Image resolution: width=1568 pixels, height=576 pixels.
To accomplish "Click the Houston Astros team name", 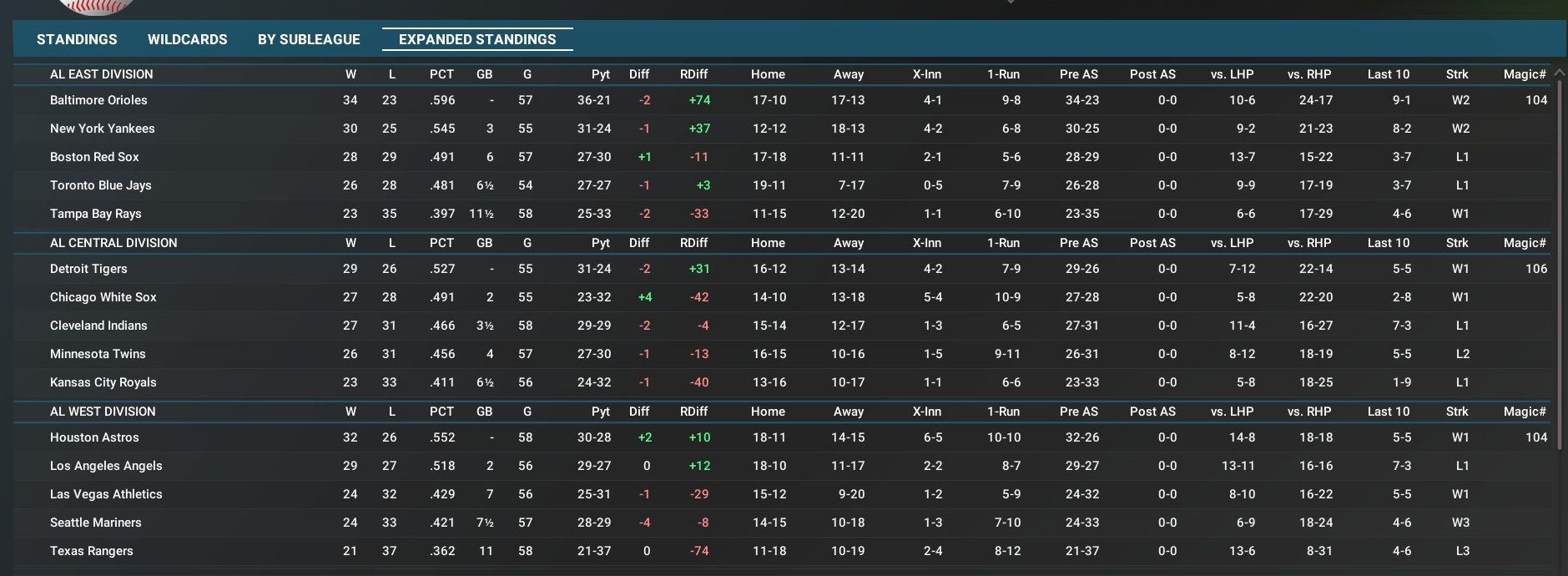I will point(94,437).
